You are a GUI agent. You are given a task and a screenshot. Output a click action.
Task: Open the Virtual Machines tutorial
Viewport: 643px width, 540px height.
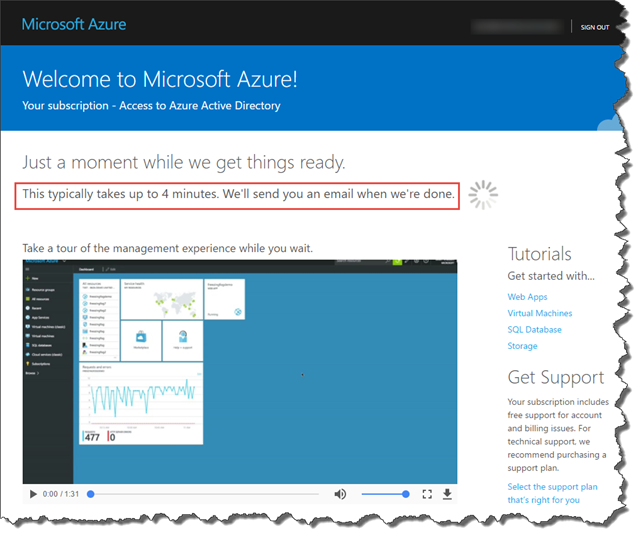coord(540,313)
